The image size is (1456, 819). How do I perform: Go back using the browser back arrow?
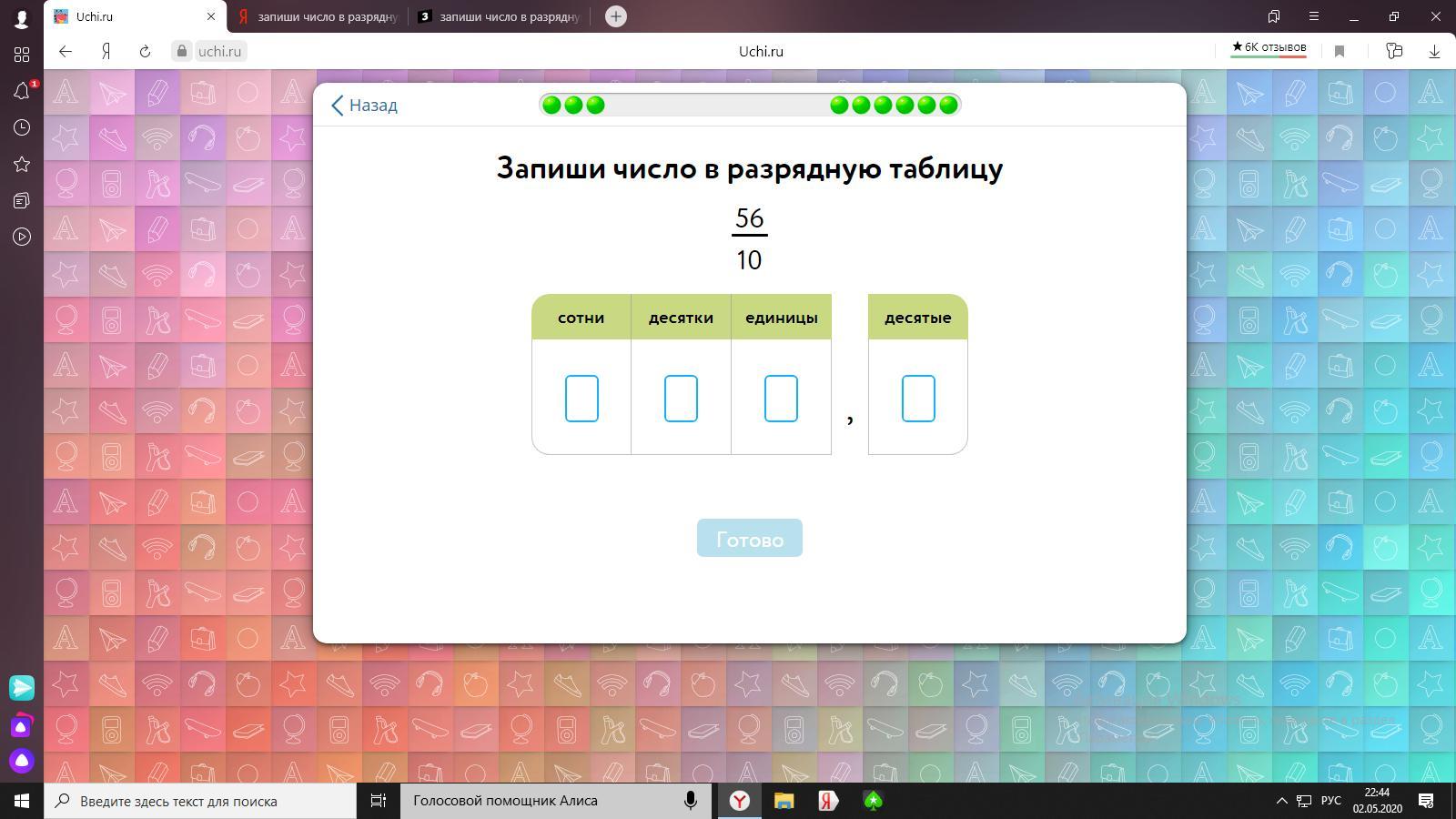[x=66, y=51]
